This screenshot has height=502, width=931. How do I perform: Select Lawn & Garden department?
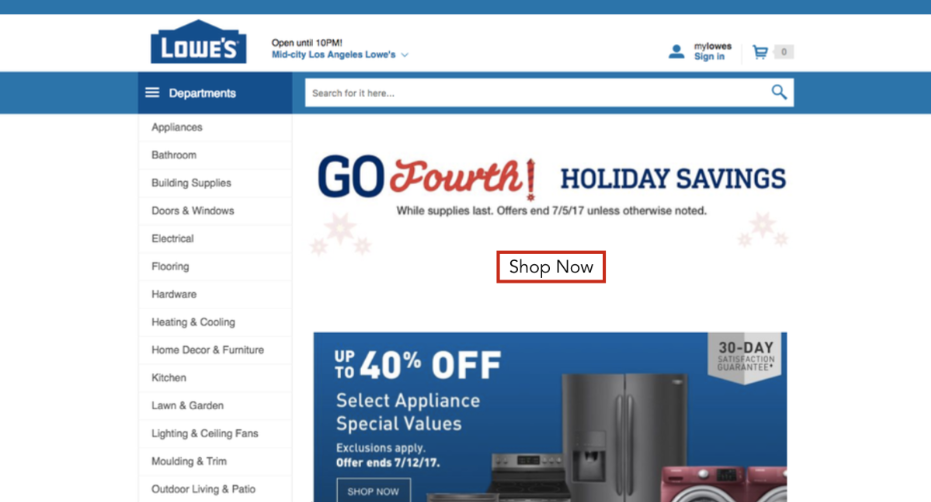pyautogui.click(x=188, y=406)
